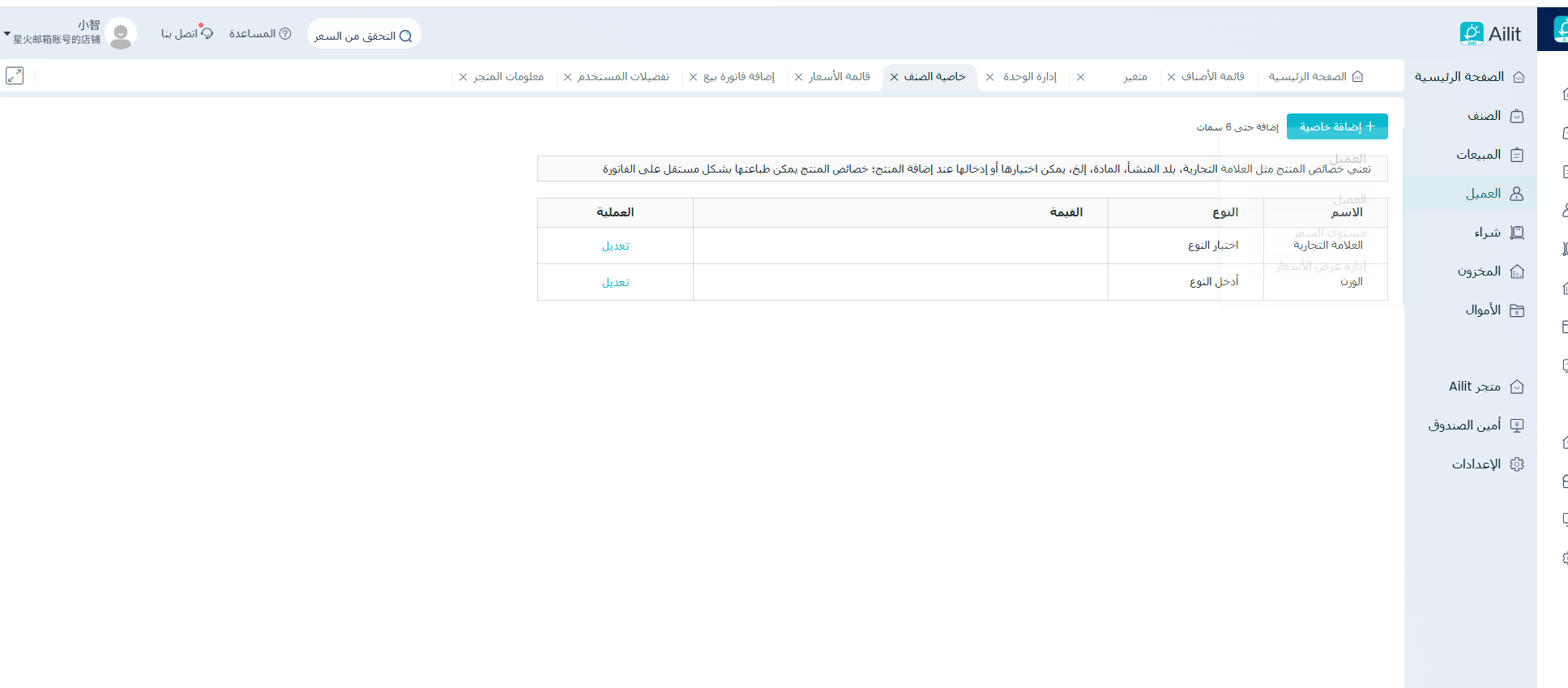Click the Ailit logo icon
The height and width of the screenshot is (688, 1568).
(1471, 34)
